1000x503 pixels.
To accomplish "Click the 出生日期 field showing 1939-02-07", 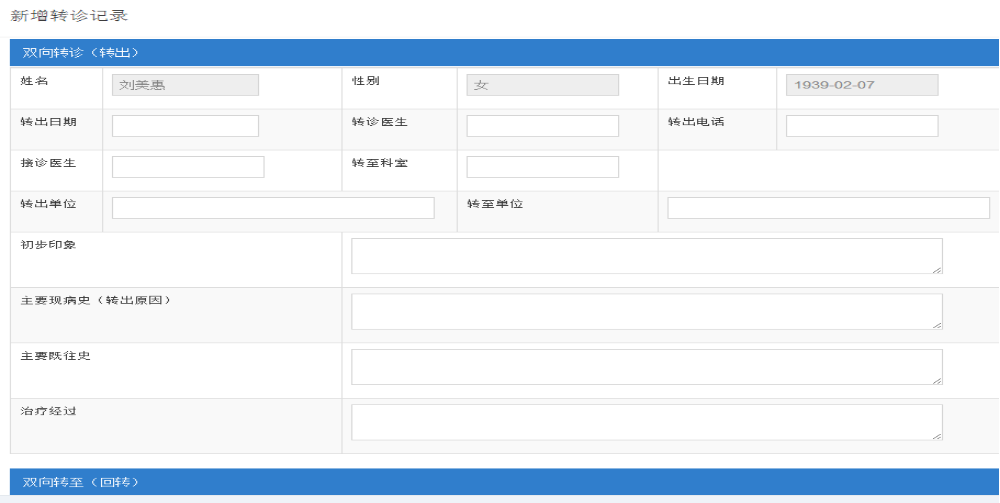I will pos(862,85).
